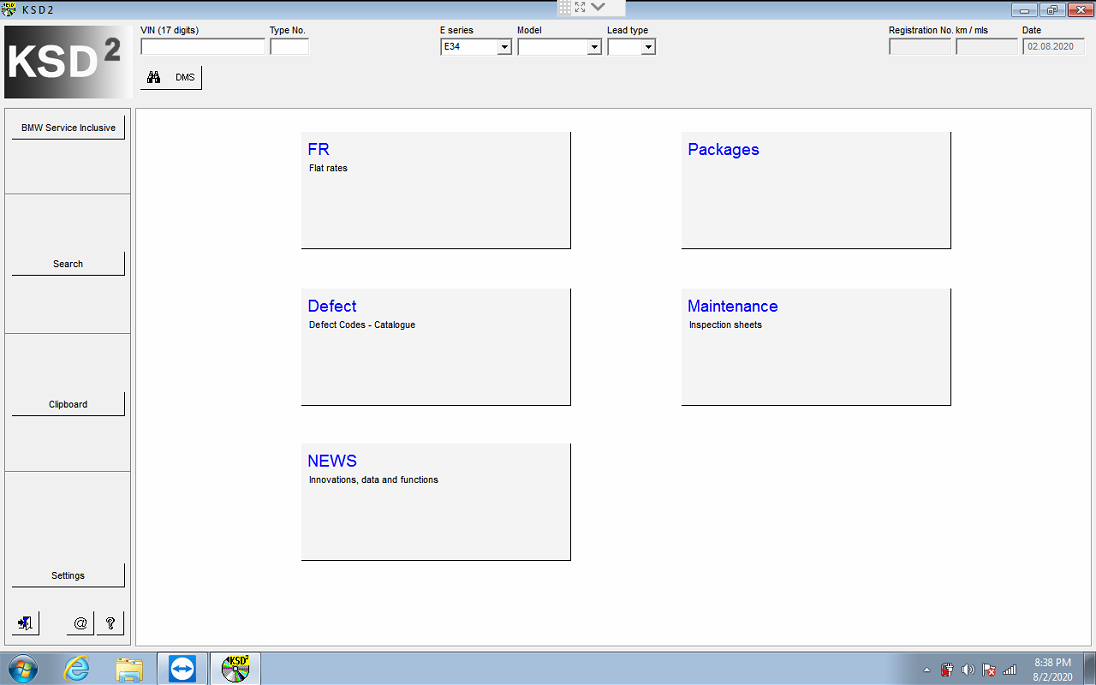Open the Defect Codes Catalogue tile
The image size is (1096, 685).
[435, 347]
